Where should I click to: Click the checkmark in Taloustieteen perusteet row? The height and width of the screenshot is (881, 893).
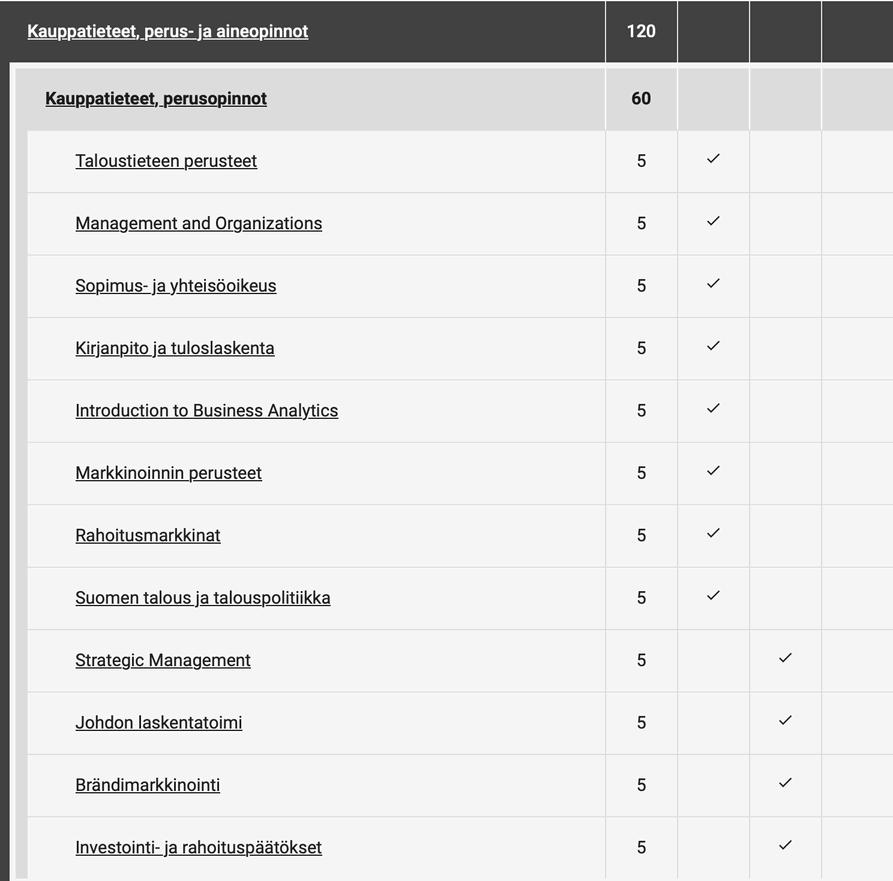click(x=713, y=159)
